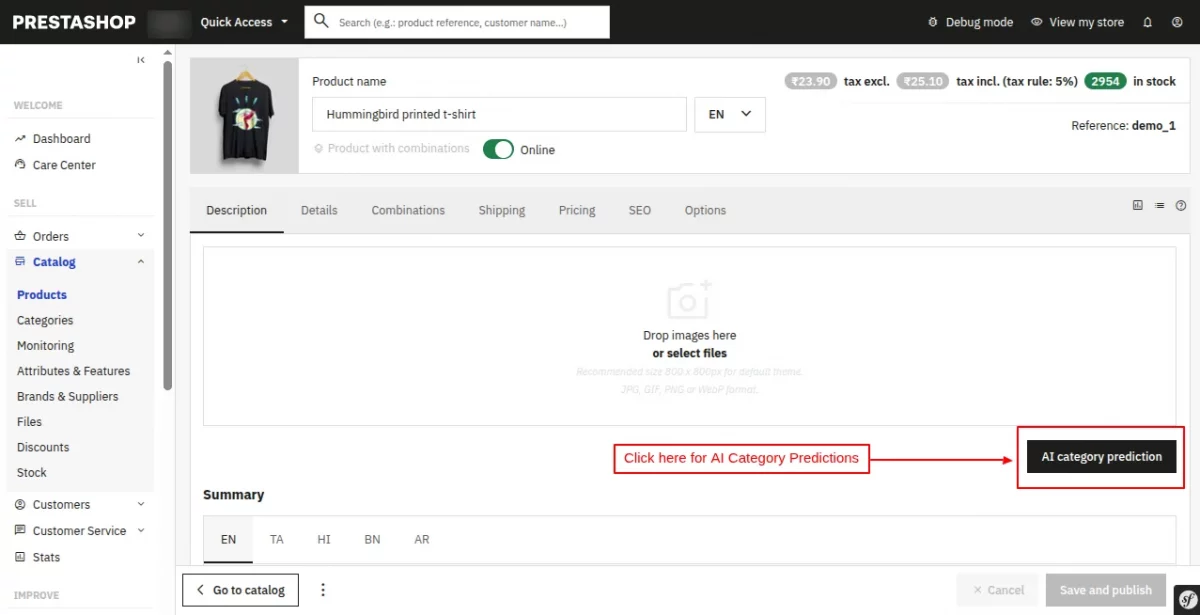Open the Quick Access dropdown

(243, 21)
